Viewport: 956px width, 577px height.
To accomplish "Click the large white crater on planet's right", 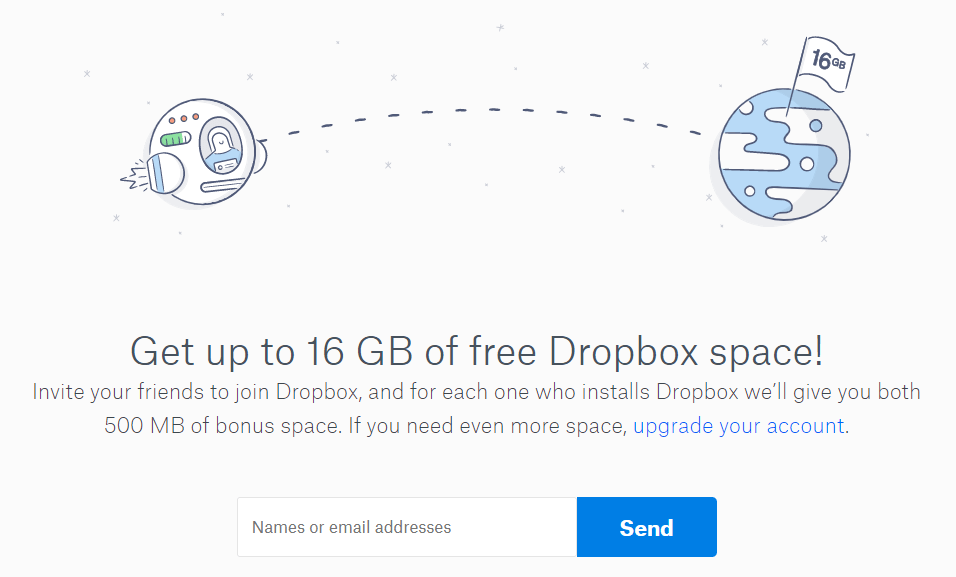I will [x=807, y=163].
